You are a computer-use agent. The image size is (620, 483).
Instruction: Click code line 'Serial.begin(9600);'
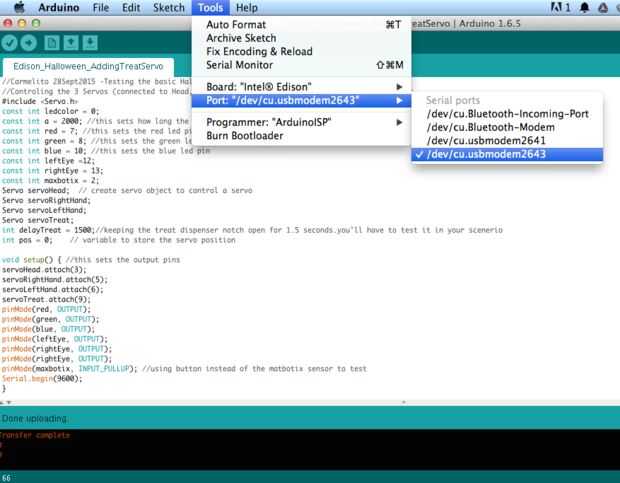42,379
